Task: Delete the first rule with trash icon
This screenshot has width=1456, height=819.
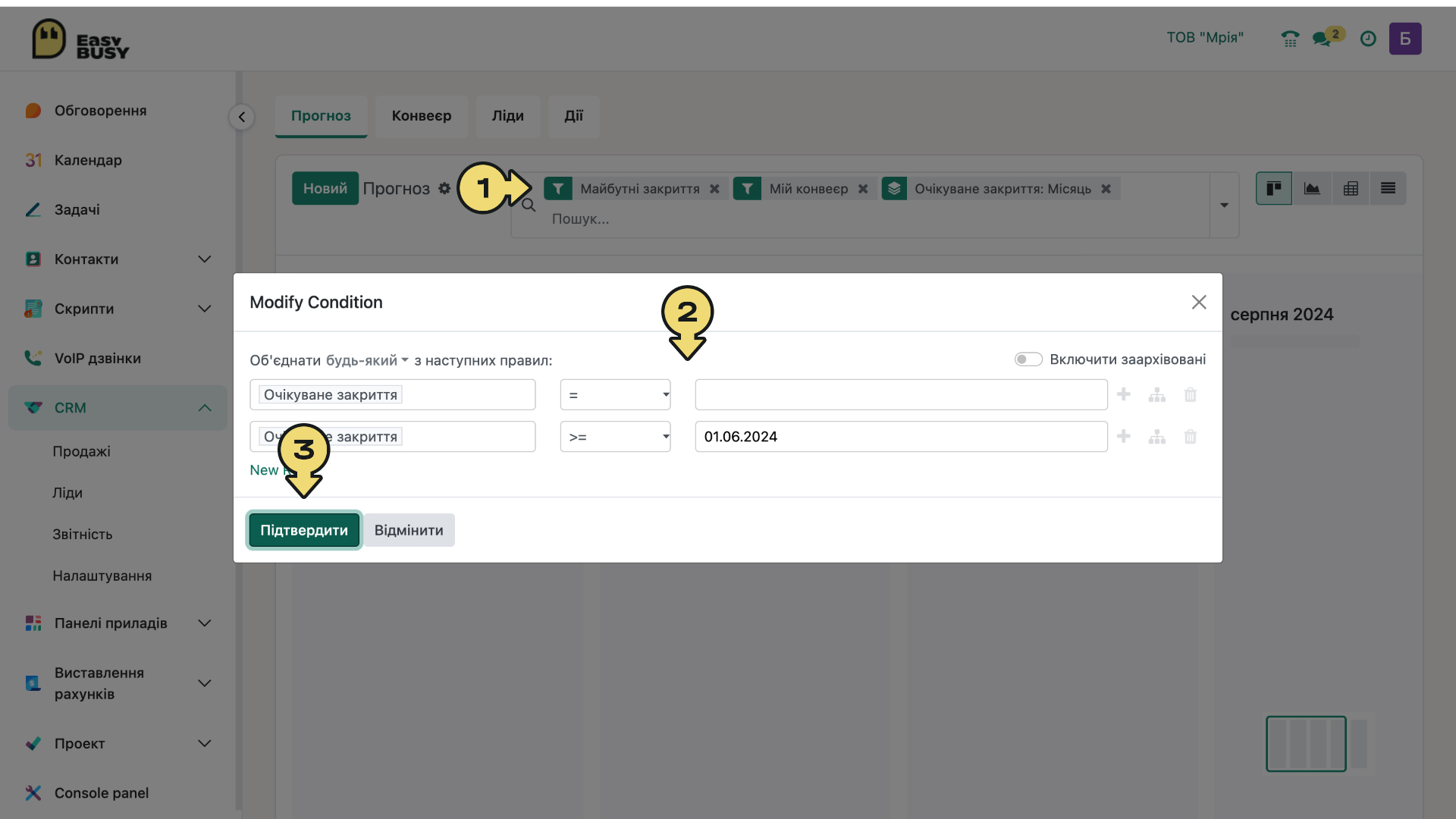Action: (x=1191, y=394)
